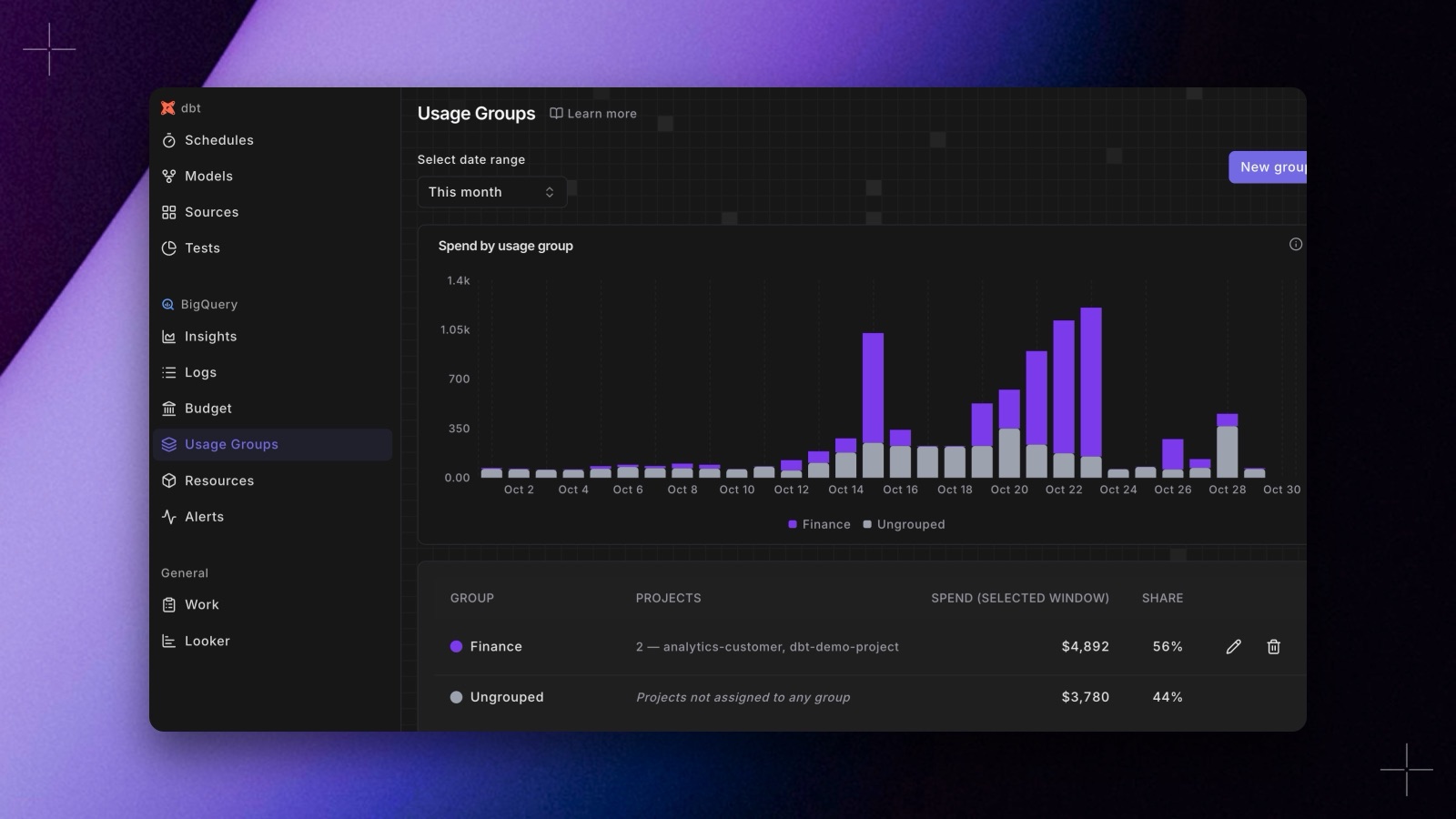Click the Budget bank icon
The image size is (1456, 819).
(168, 409)
